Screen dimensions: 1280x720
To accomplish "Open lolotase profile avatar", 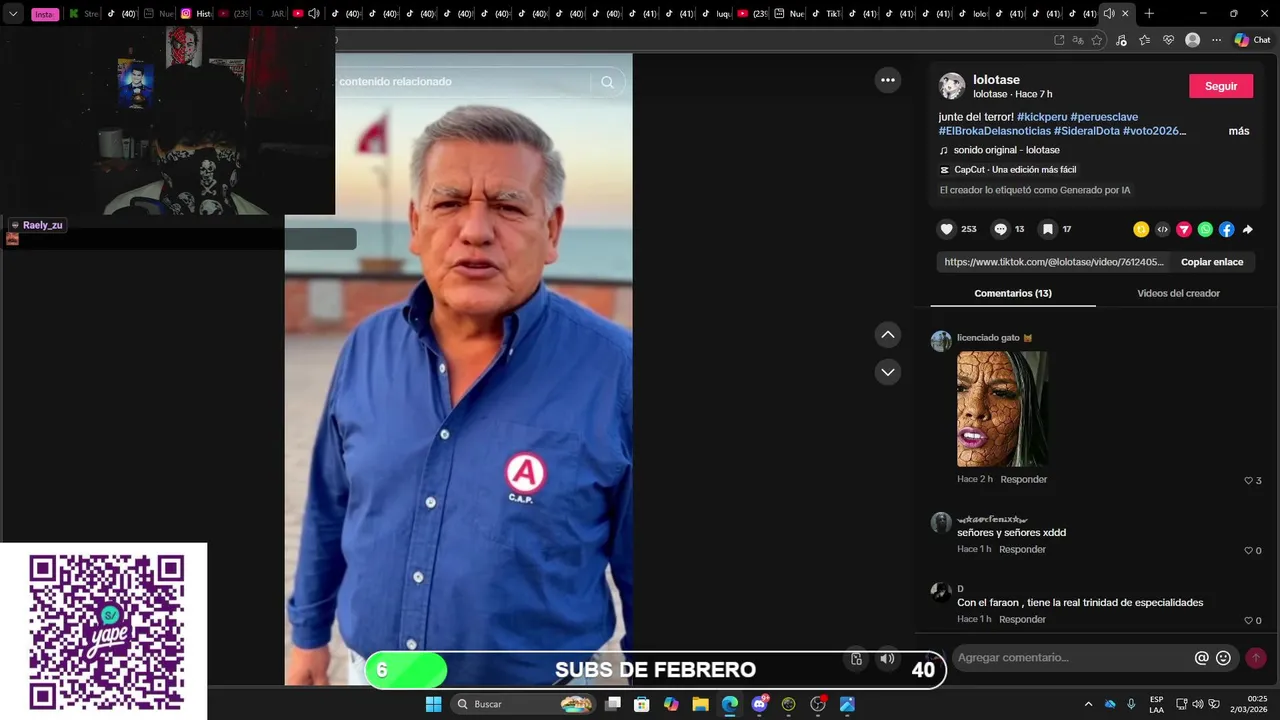I will pyautogui.click(x=952, y=86).
